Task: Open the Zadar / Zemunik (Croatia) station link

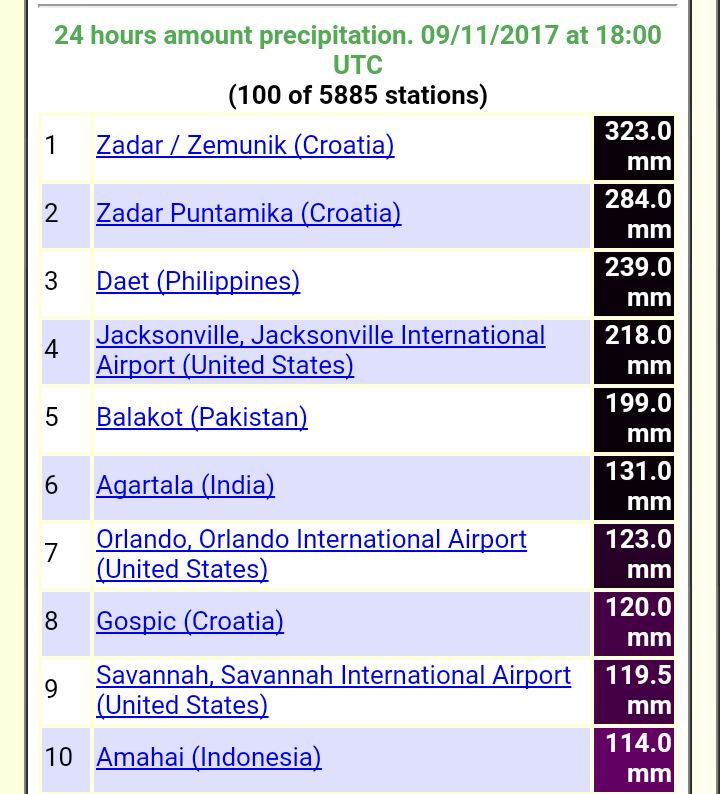Action: point(245,145)
